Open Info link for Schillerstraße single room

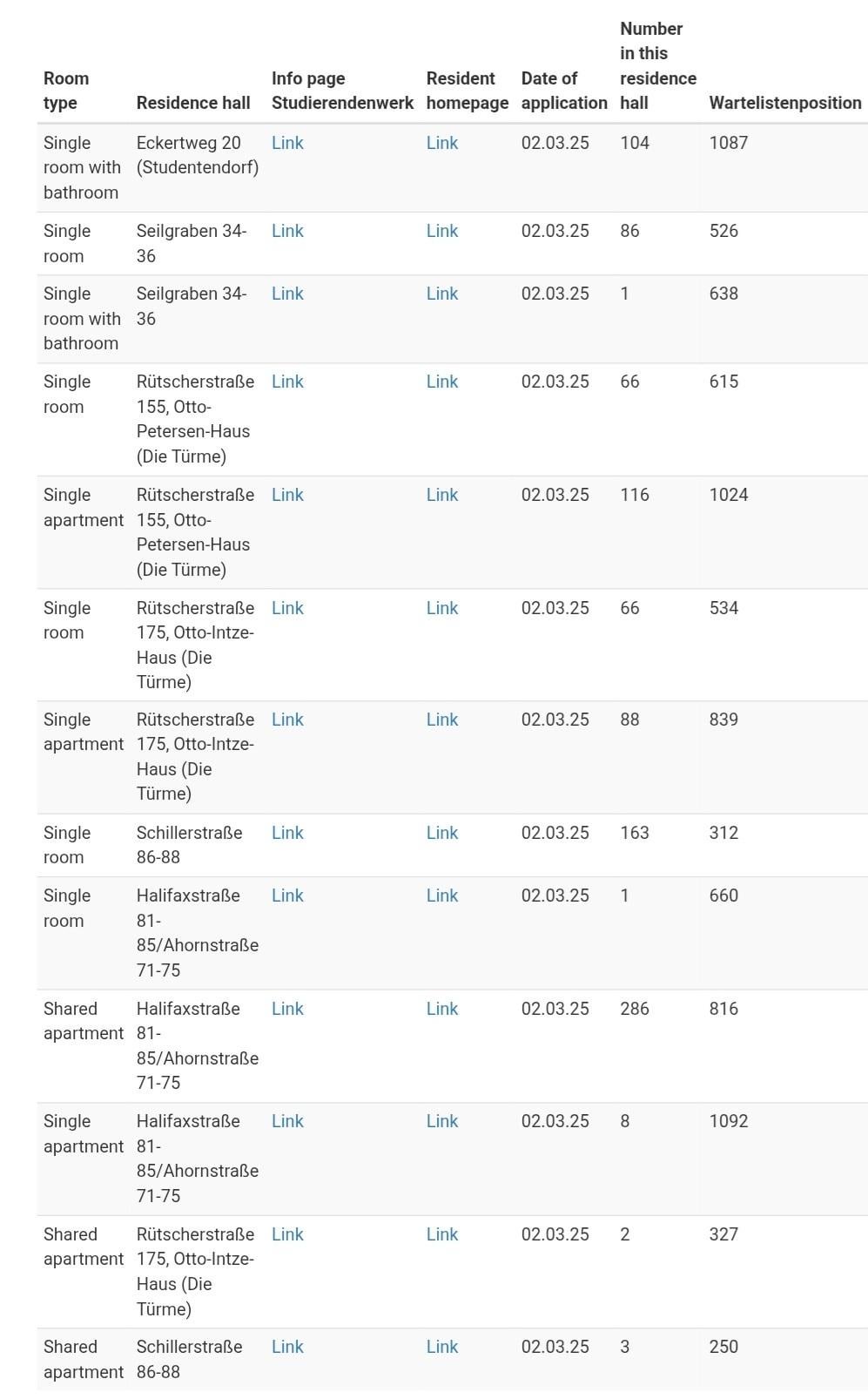(287, 833)
